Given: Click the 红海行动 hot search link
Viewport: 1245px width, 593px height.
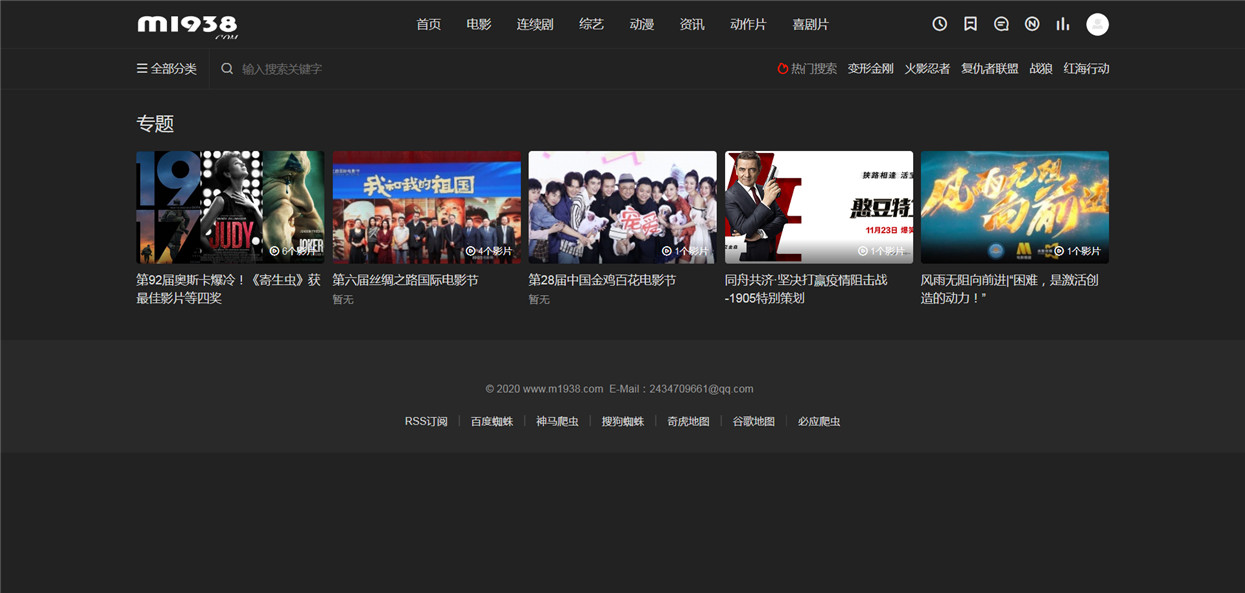Looking at the screenshot, I should (x=1087, y=69).
